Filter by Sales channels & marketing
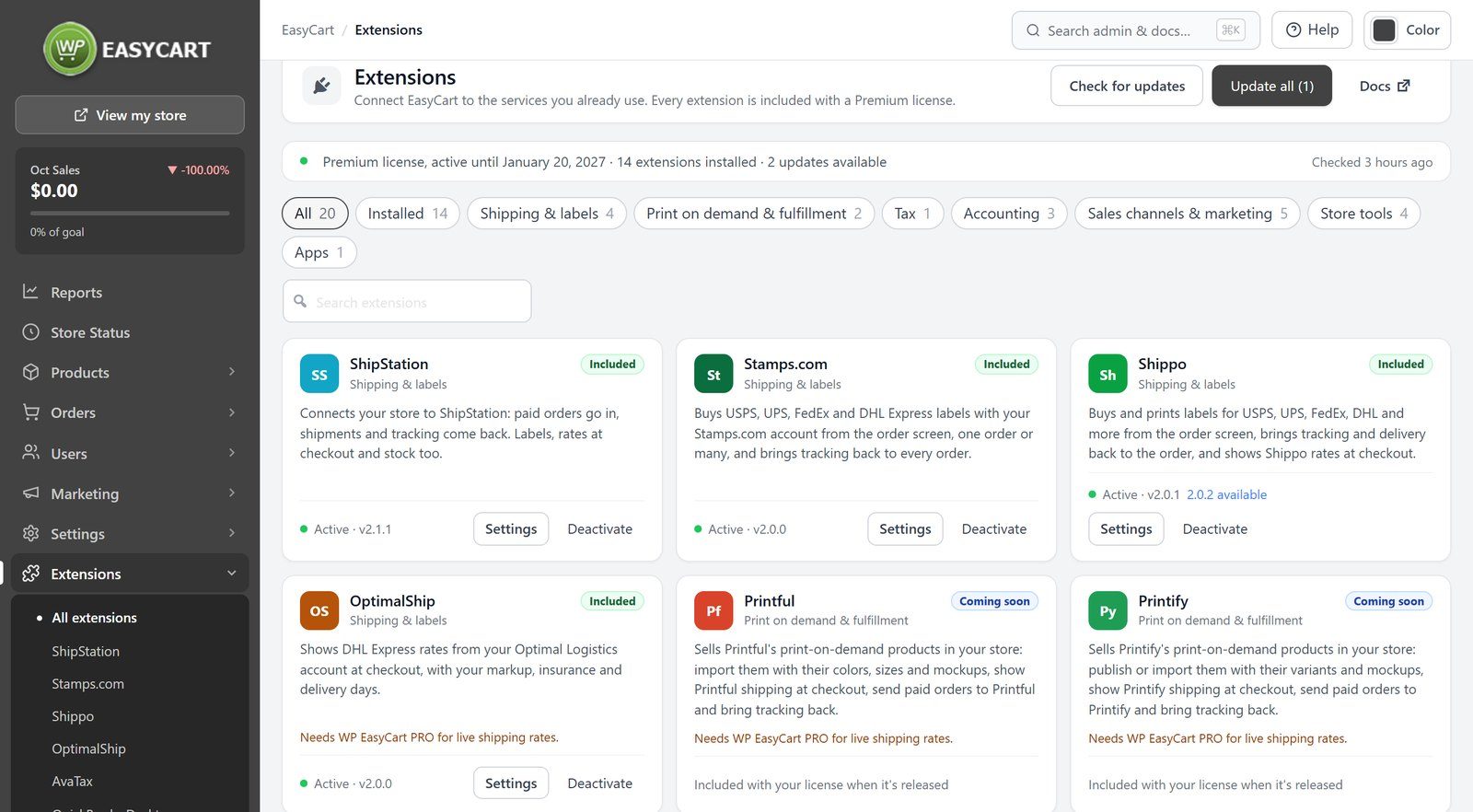1473x812 pixels. click(x=1188, y=214)
